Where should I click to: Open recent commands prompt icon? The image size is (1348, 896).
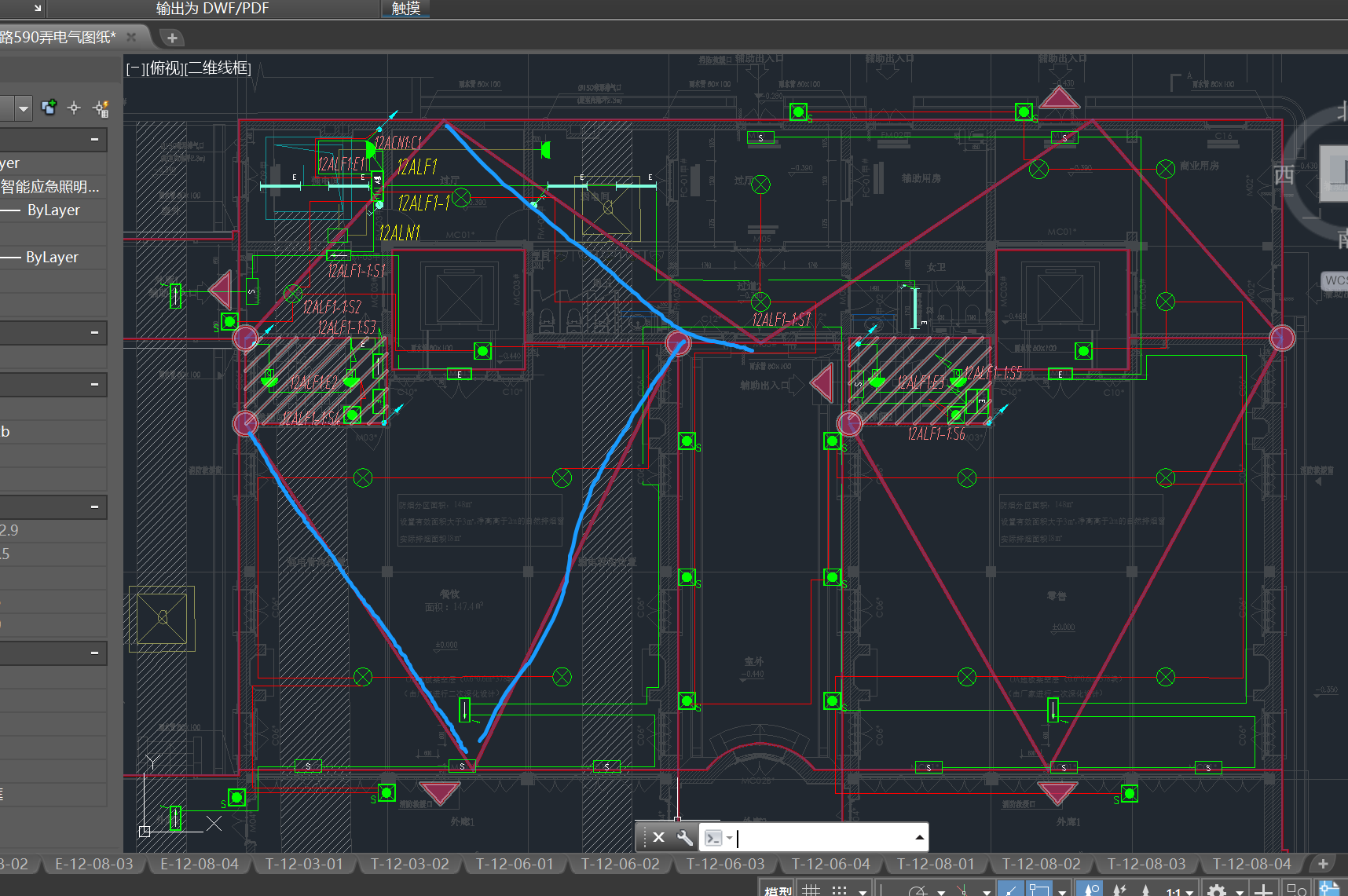point(717,838)
